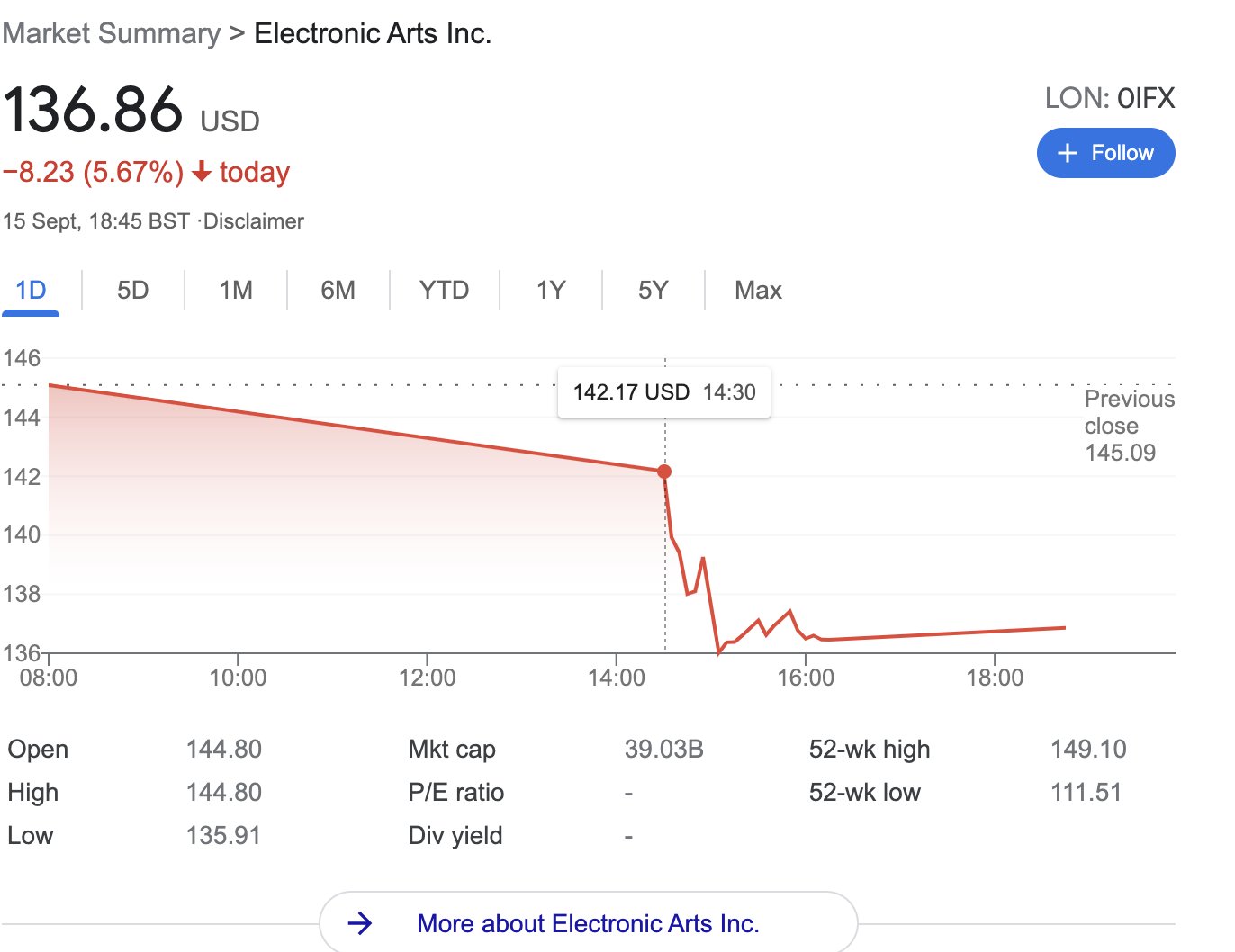This screenshot has width=1235, height=952.
Task: Show the 6M price history
Action: (x=338, y=291)
